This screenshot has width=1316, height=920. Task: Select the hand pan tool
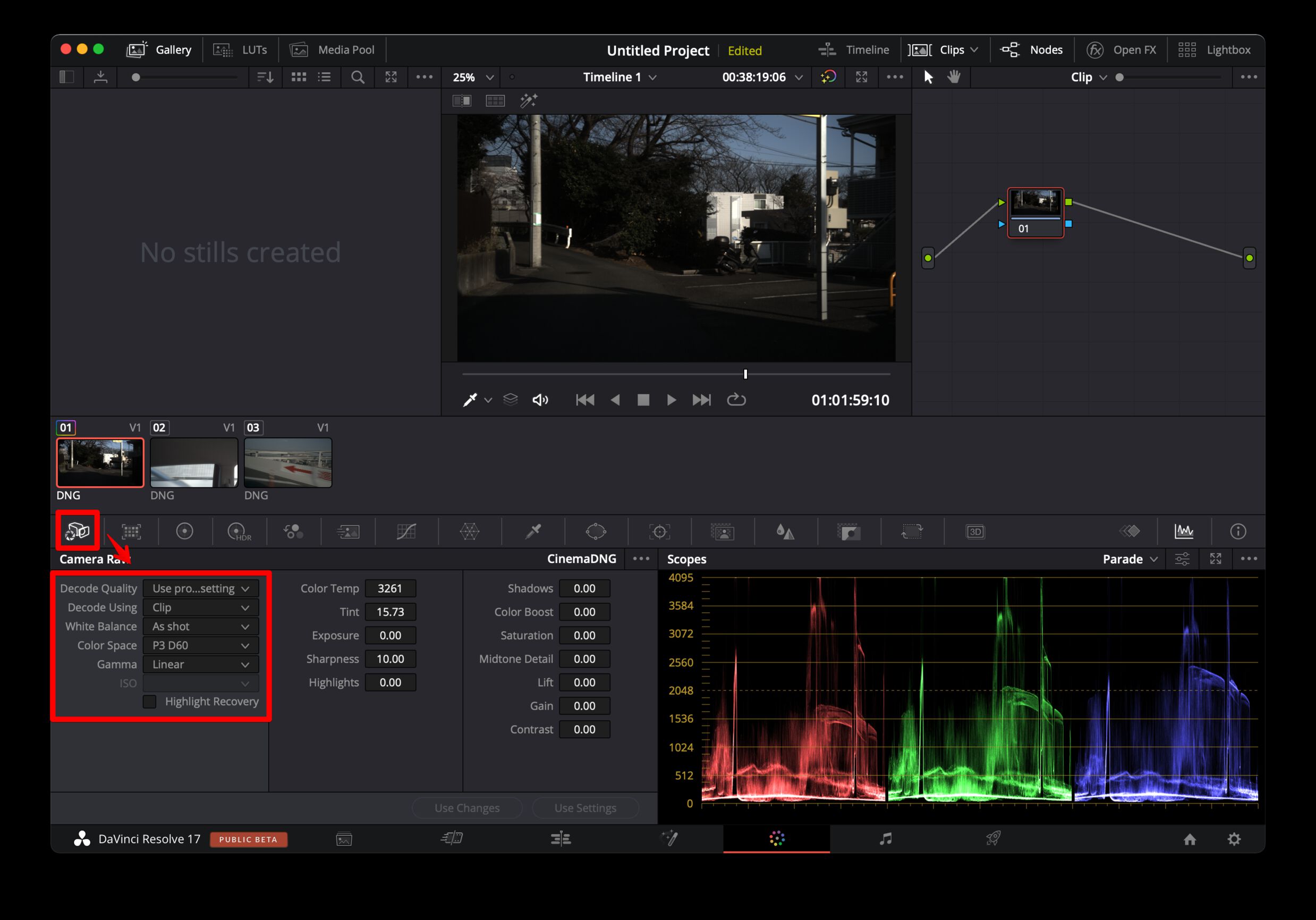coord(954,77)
